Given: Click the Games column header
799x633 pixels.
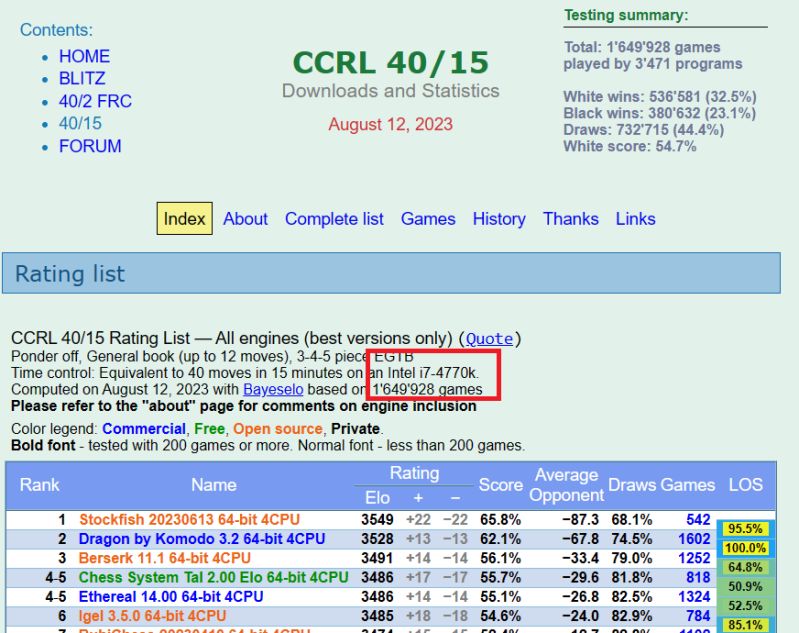Looking at the screenshot, I should coord(687,485).
